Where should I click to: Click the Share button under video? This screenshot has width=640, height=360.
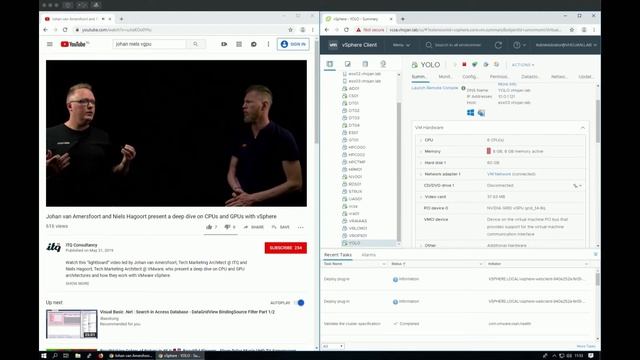pyautogui.click(x=254, y=227)
